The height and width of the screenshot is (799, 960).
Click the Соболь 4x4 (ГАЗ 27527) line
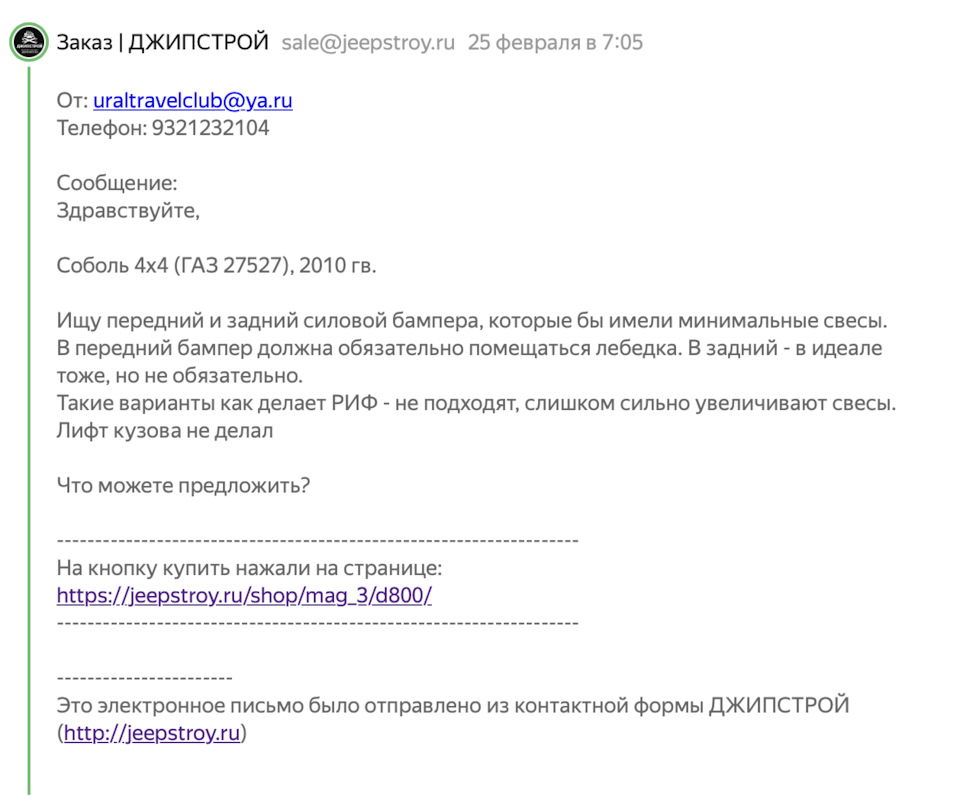(x=216, y=266)
